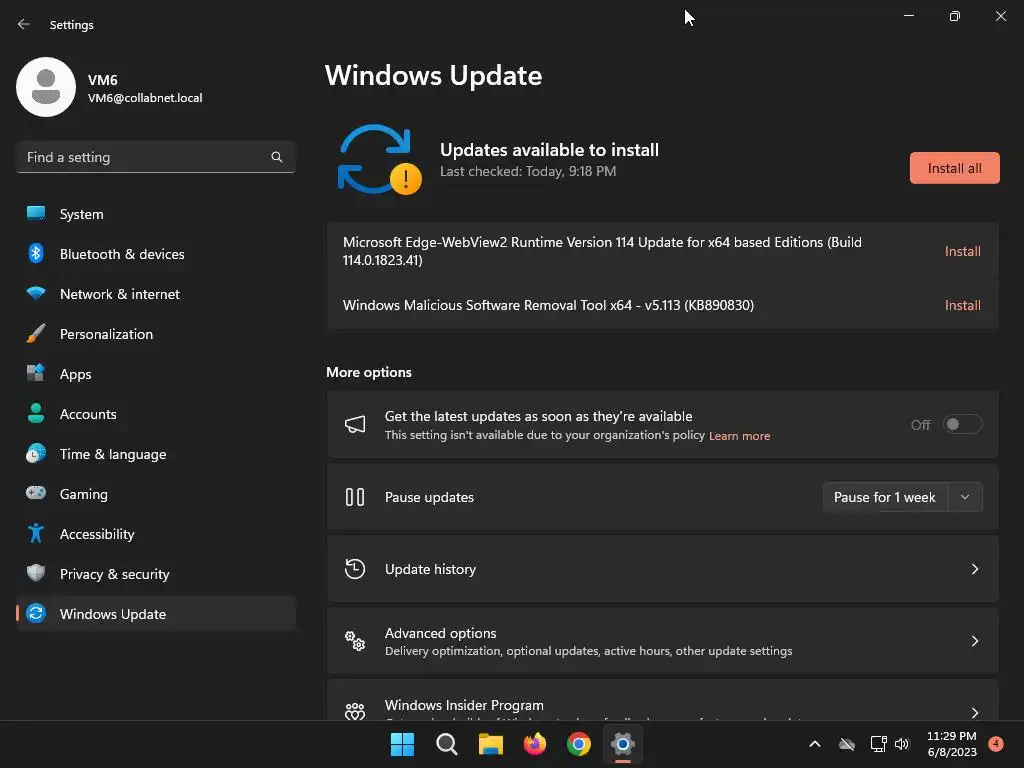This screenshot has height=768, width=1024.
Task: Open Network & internet settings
Action: pyautogui.click(x=156, y=293)
